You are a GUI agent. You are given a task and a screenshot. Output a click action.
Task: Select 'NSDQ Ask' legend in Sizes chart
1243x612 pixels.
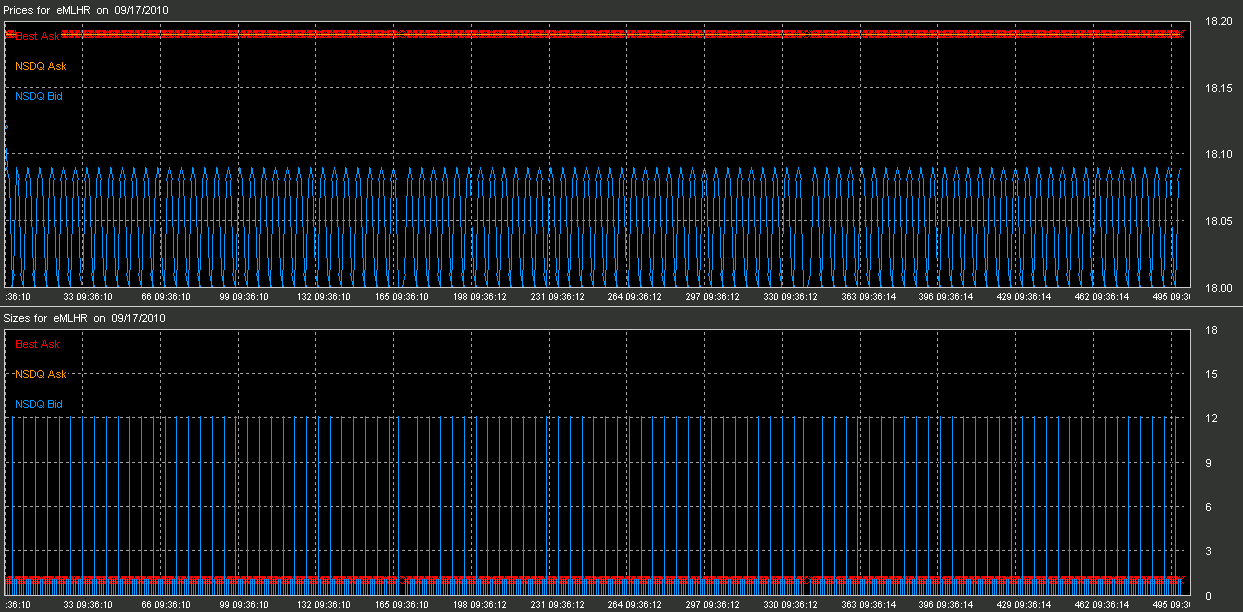pyautogui.click(x=41, y=374)
